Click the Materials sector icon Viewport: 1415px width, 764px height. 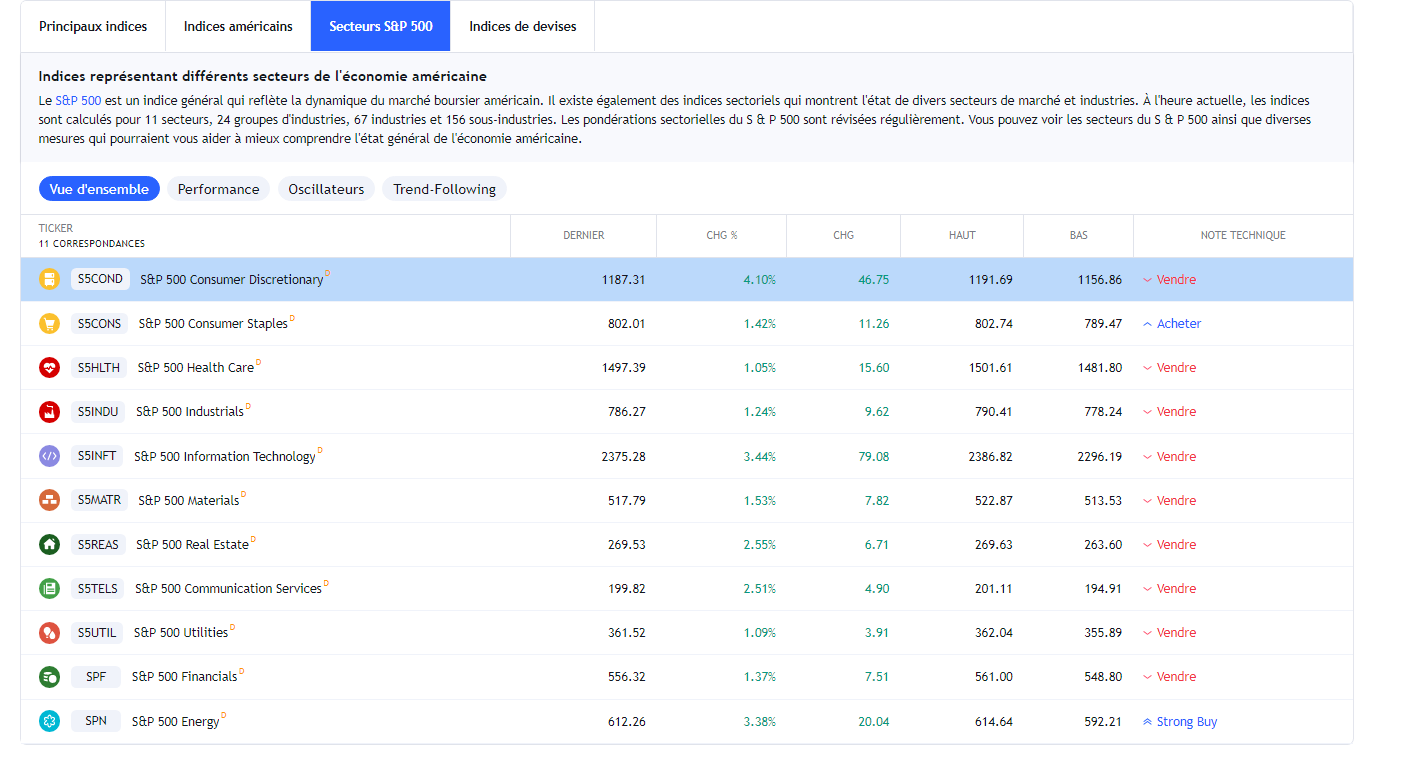(x=49, y=500)
